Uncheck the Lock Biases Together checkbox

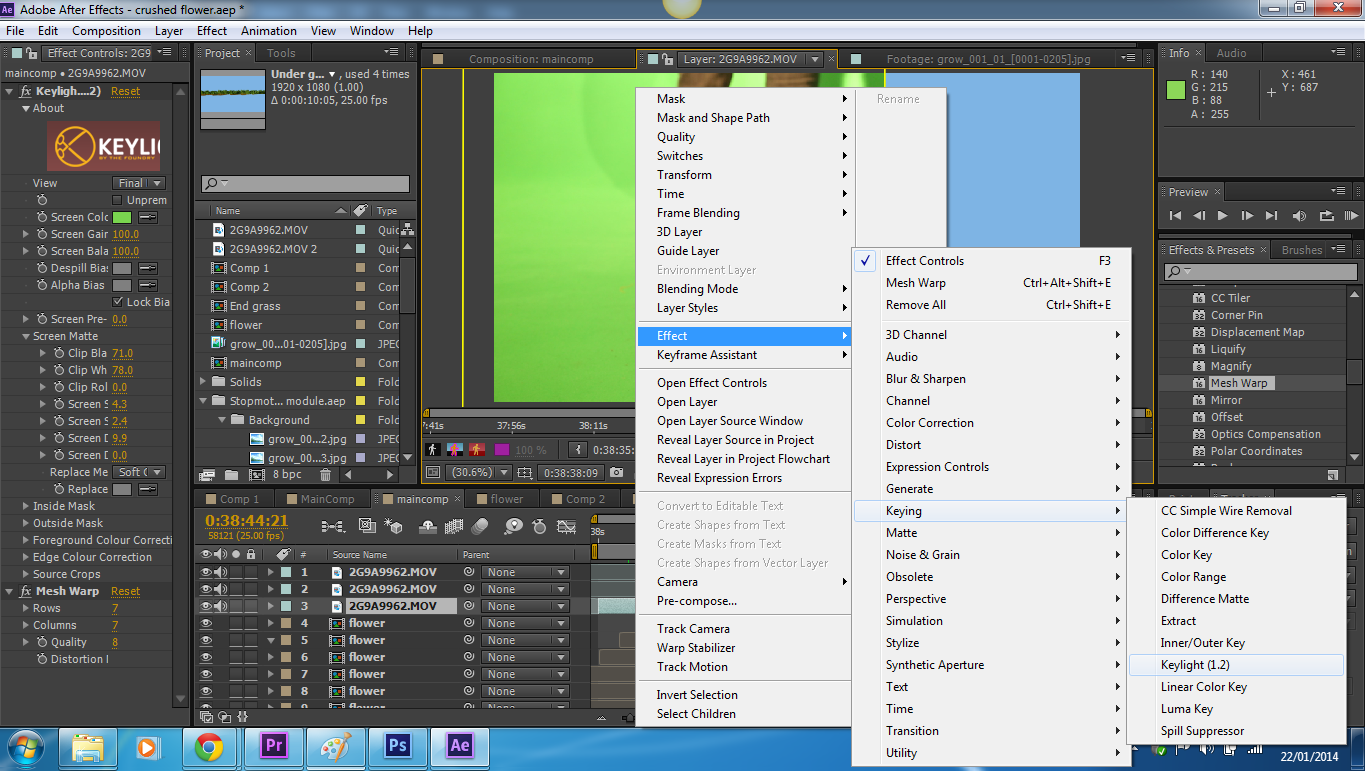[x=118, y=302]
